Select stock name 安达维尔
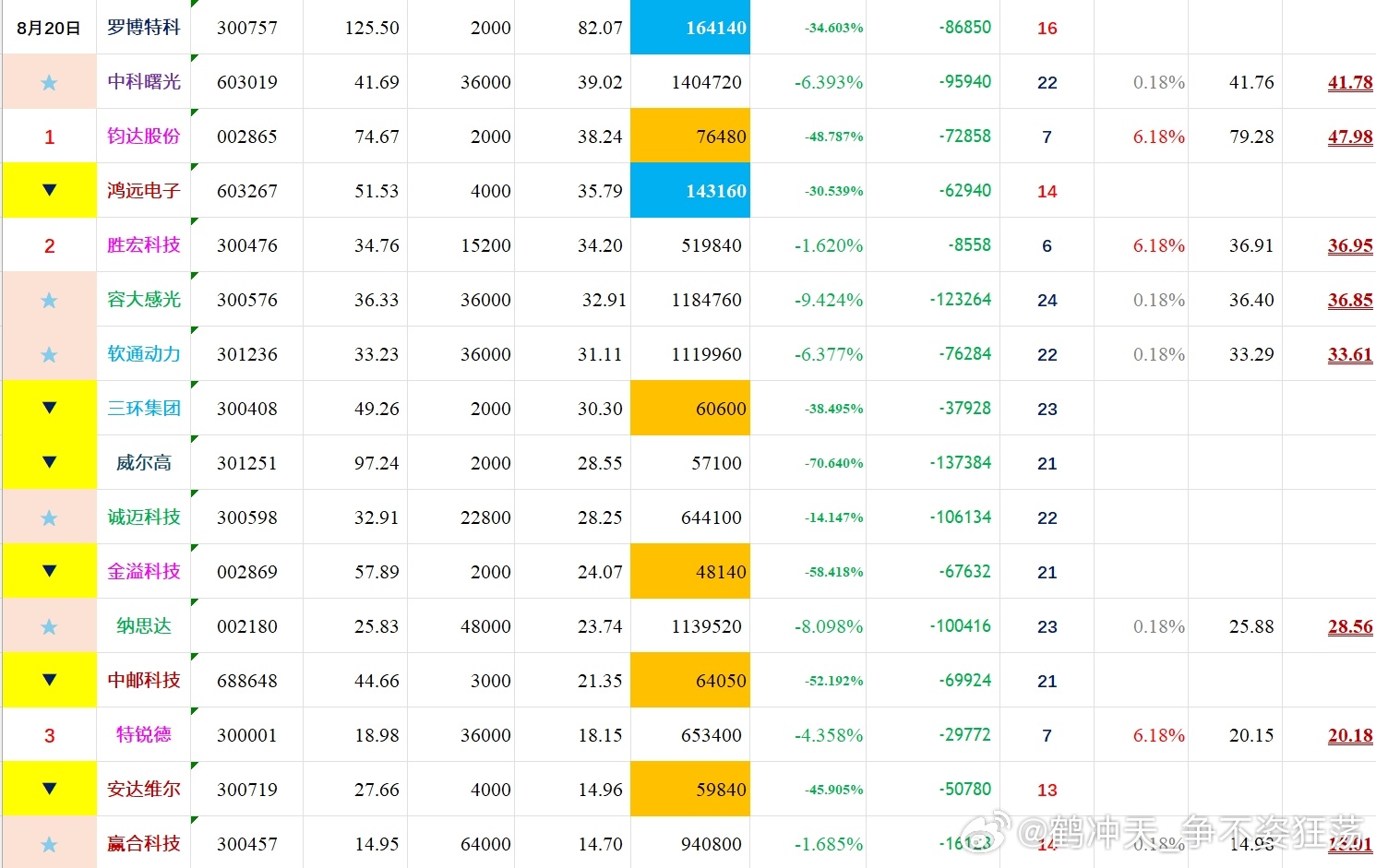Image resolution: width=1376 pixels, height=868 pixels. point(144,790)
